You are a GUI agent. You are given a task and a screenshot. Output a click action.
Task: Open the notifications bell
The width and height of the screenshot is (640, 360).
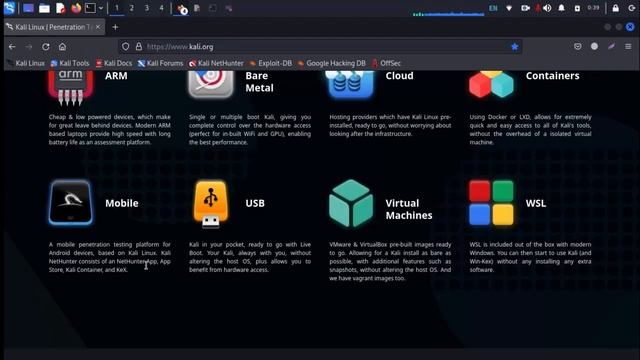click(562, 8)
